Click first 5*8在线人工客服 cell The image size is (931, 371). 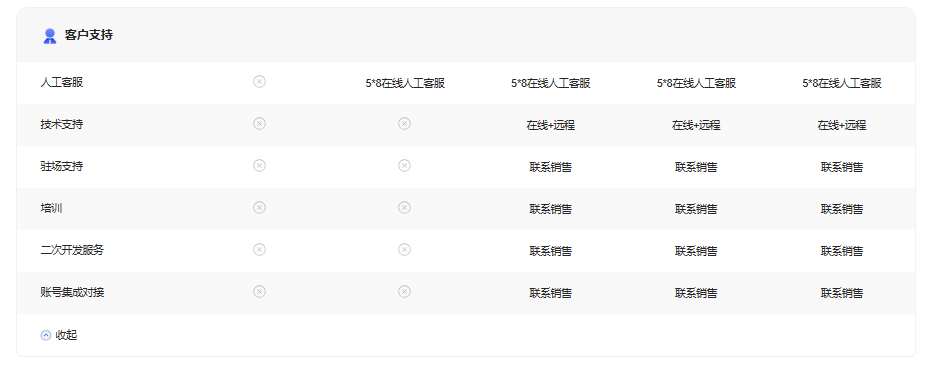coord(405,84)
